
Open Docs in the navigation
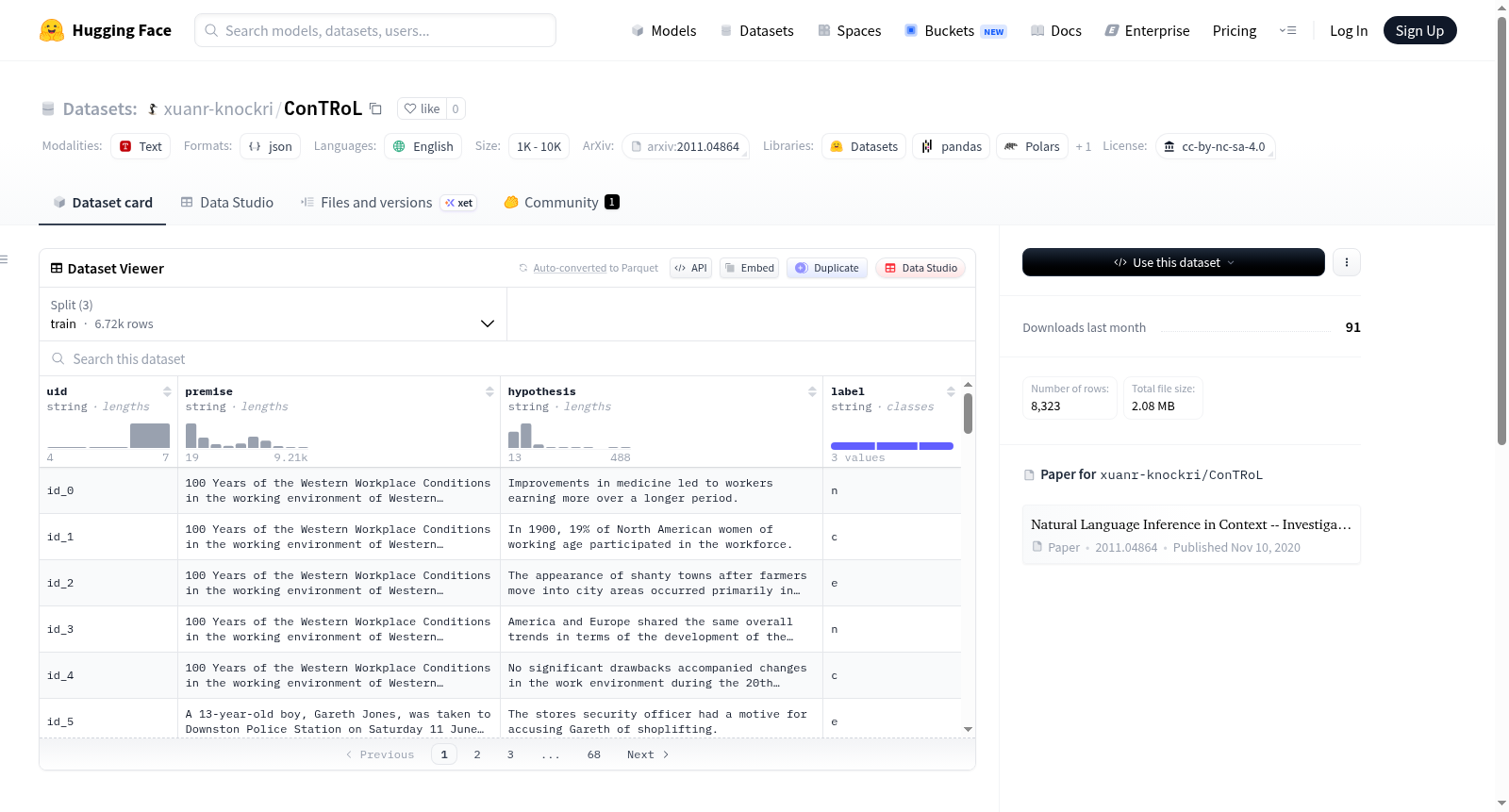pos(1056,30)
